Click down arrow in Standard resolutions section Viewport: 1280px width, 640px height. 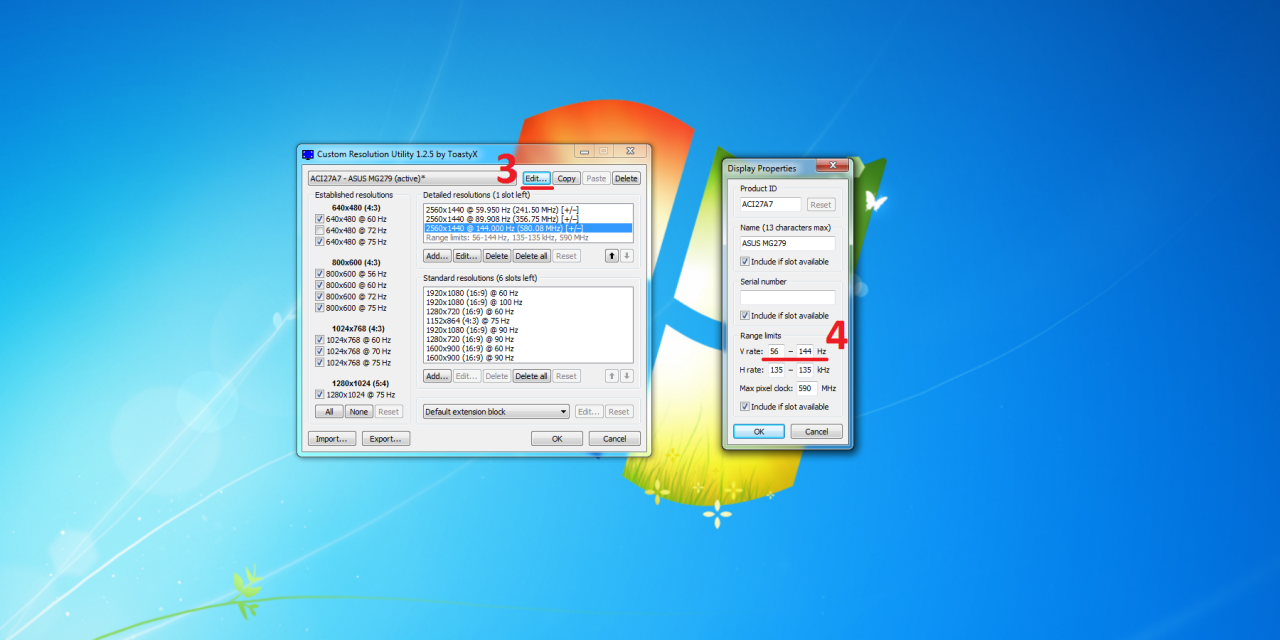coord(627,376)
